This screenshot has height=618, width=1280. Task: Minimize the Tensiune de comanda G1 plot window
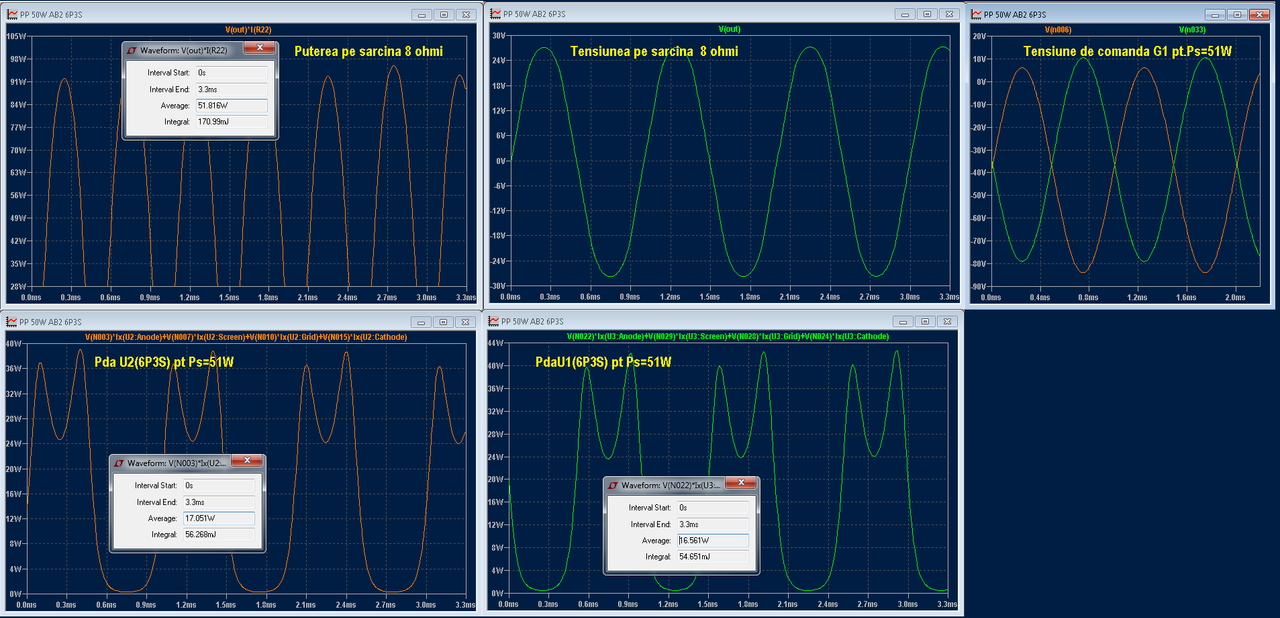click(x=1215, y=14)
